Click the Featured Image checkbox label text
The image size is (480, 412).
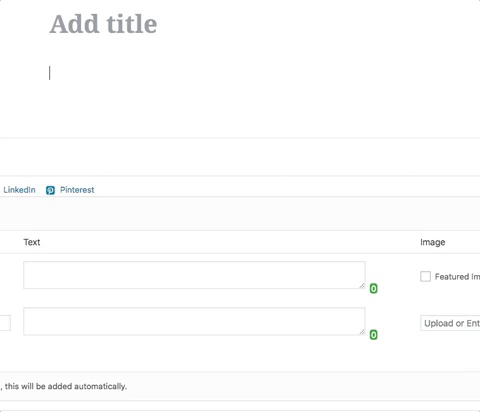[457, 277]
